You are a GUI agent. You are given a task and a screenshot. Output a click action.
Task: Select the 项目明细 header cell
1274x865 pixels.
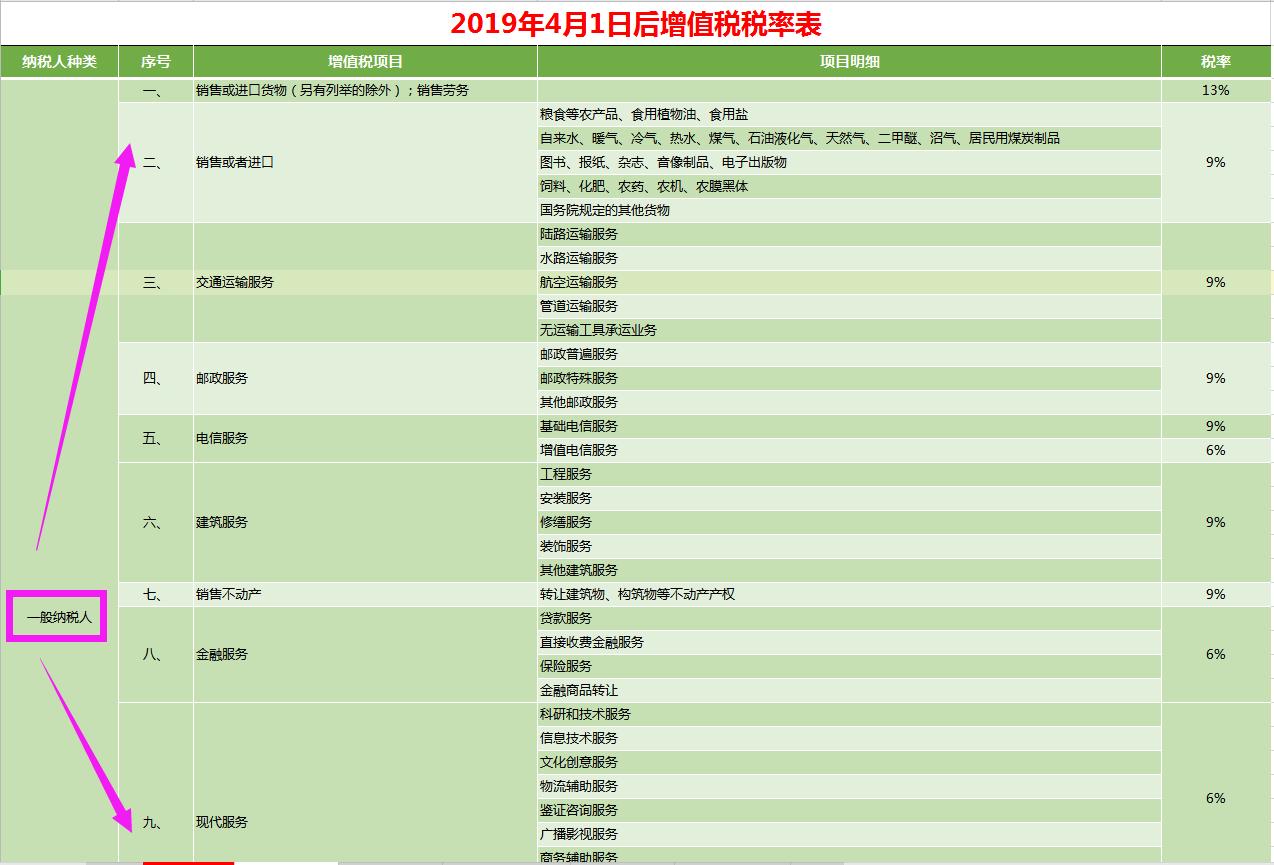coord(847,61)
